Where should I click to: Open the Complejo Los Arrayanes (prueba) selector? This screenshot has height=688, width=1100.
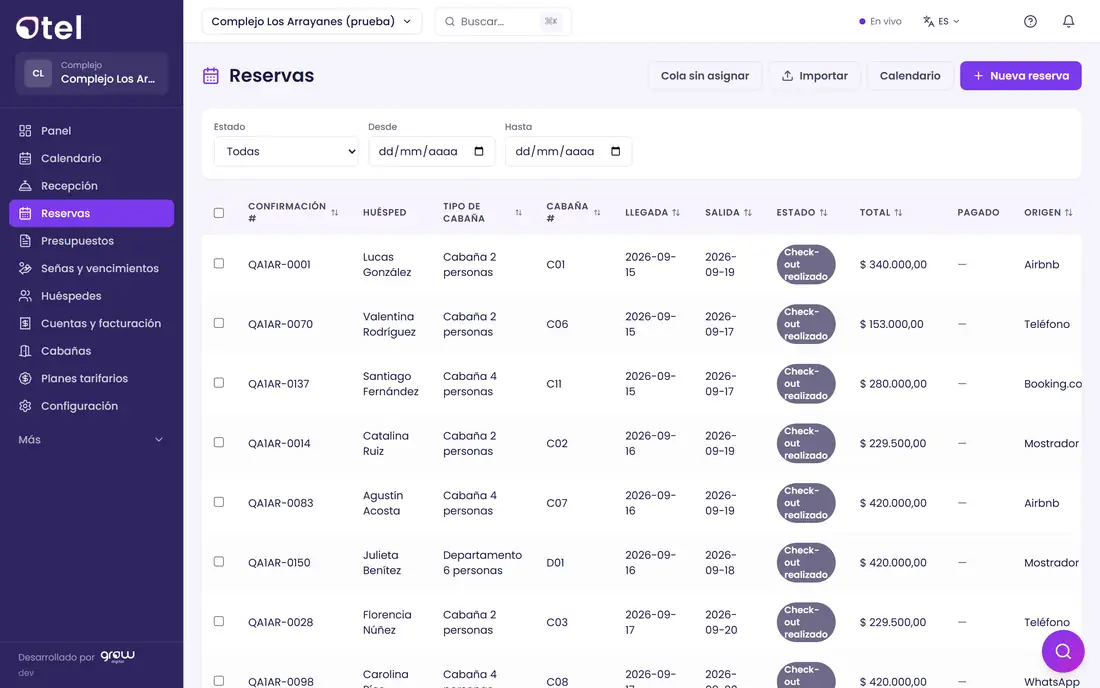(311, 22)
